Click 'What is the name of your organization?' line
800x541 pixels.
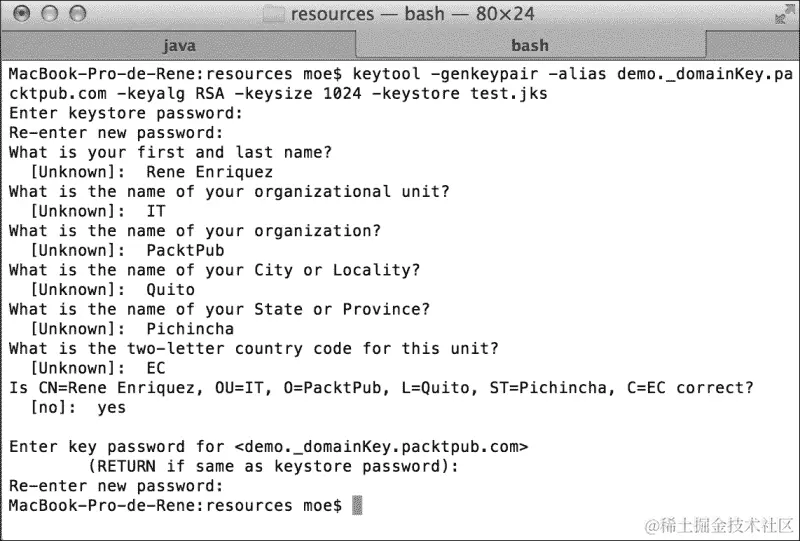click(x=195, y=231)
